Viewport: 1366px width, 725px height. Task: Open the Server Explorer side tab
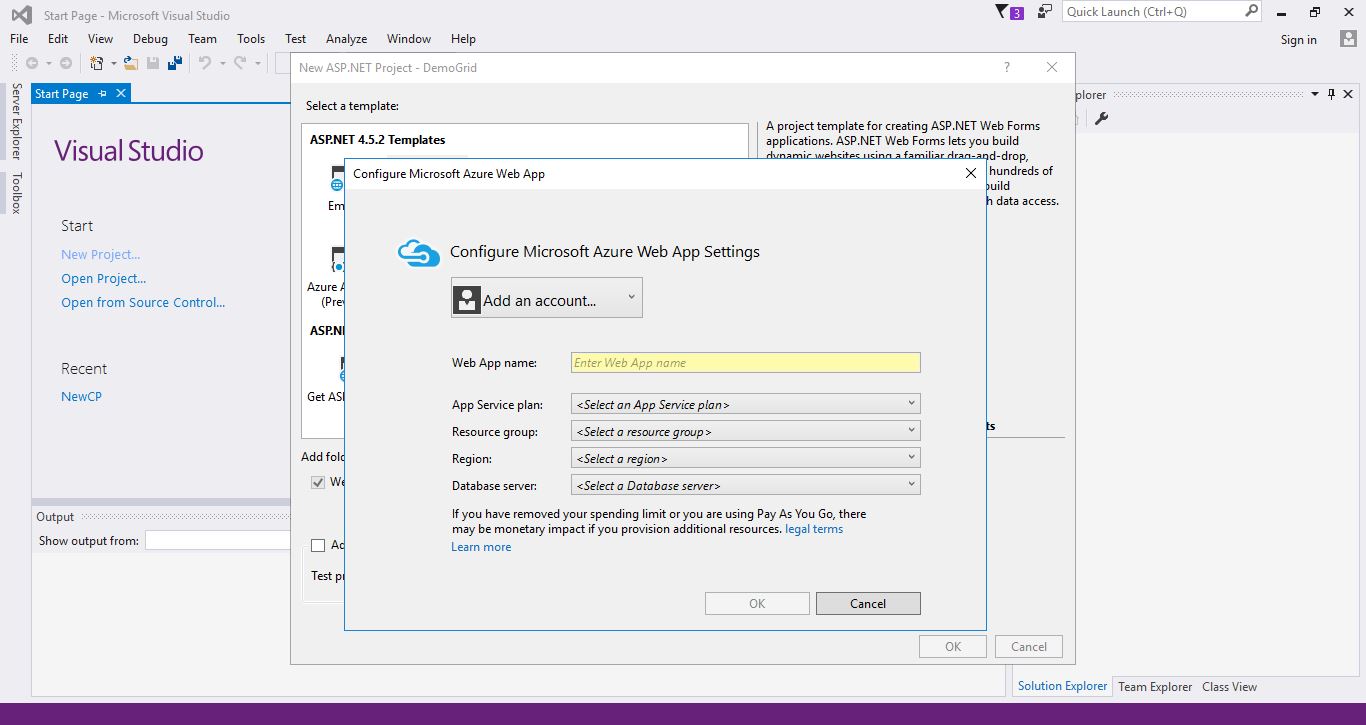pos(16,122)
